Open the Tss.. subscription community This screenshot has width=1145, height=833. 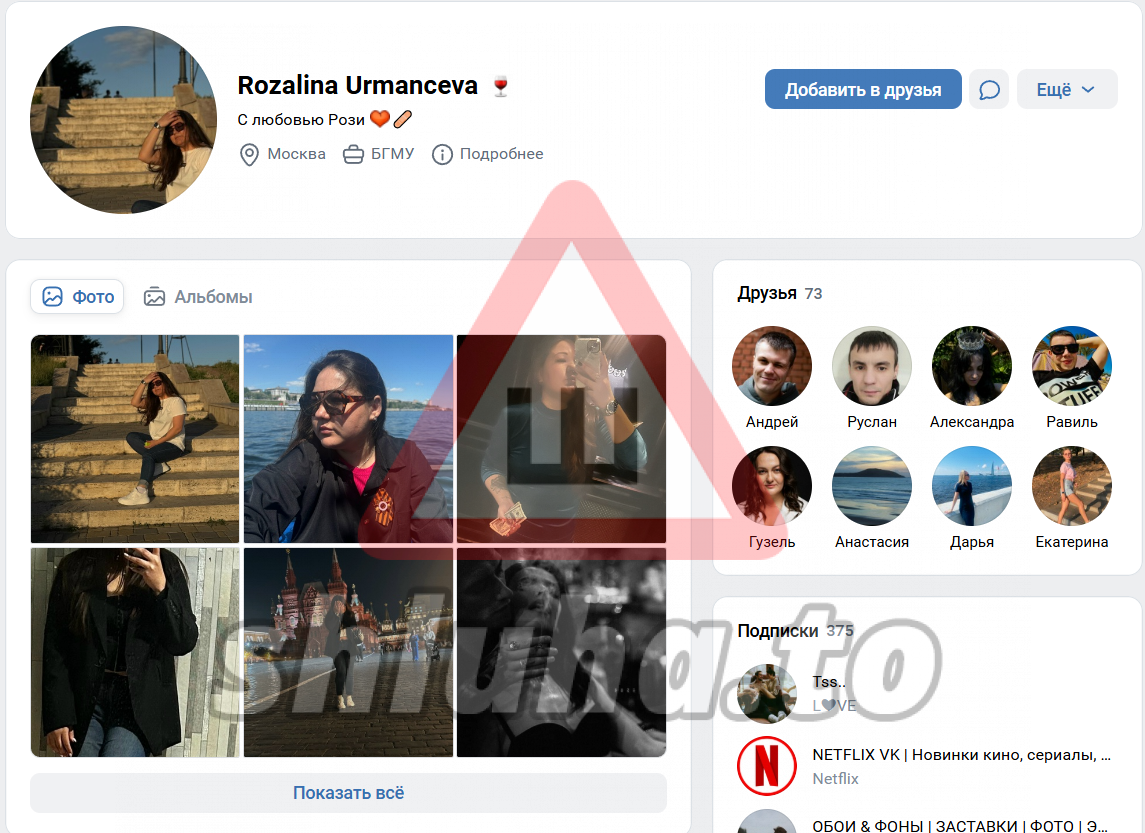click(829, 682)
